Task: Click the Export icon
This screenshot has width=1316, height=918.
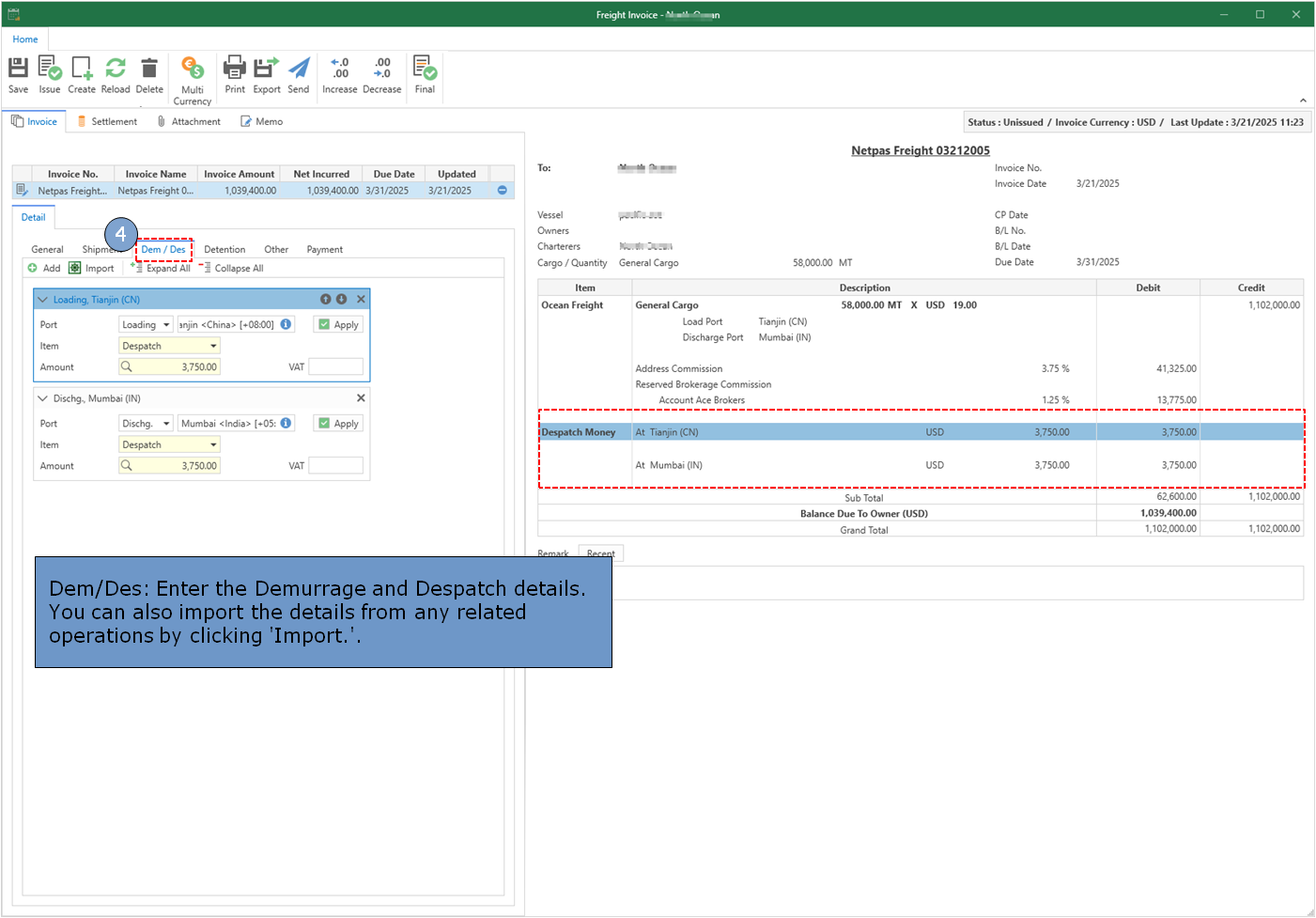Action: click(x=267, y=74)
